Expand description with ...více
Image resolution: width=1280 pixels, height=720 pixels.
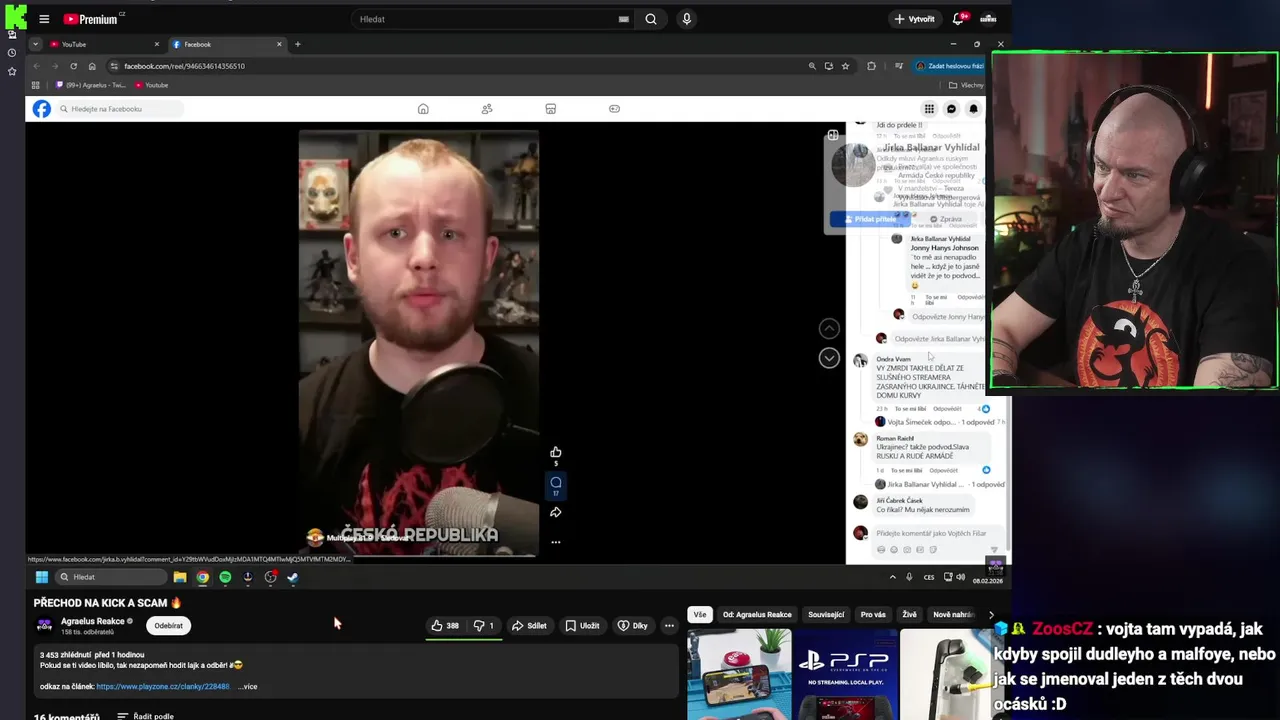click(x=247, y=687)
